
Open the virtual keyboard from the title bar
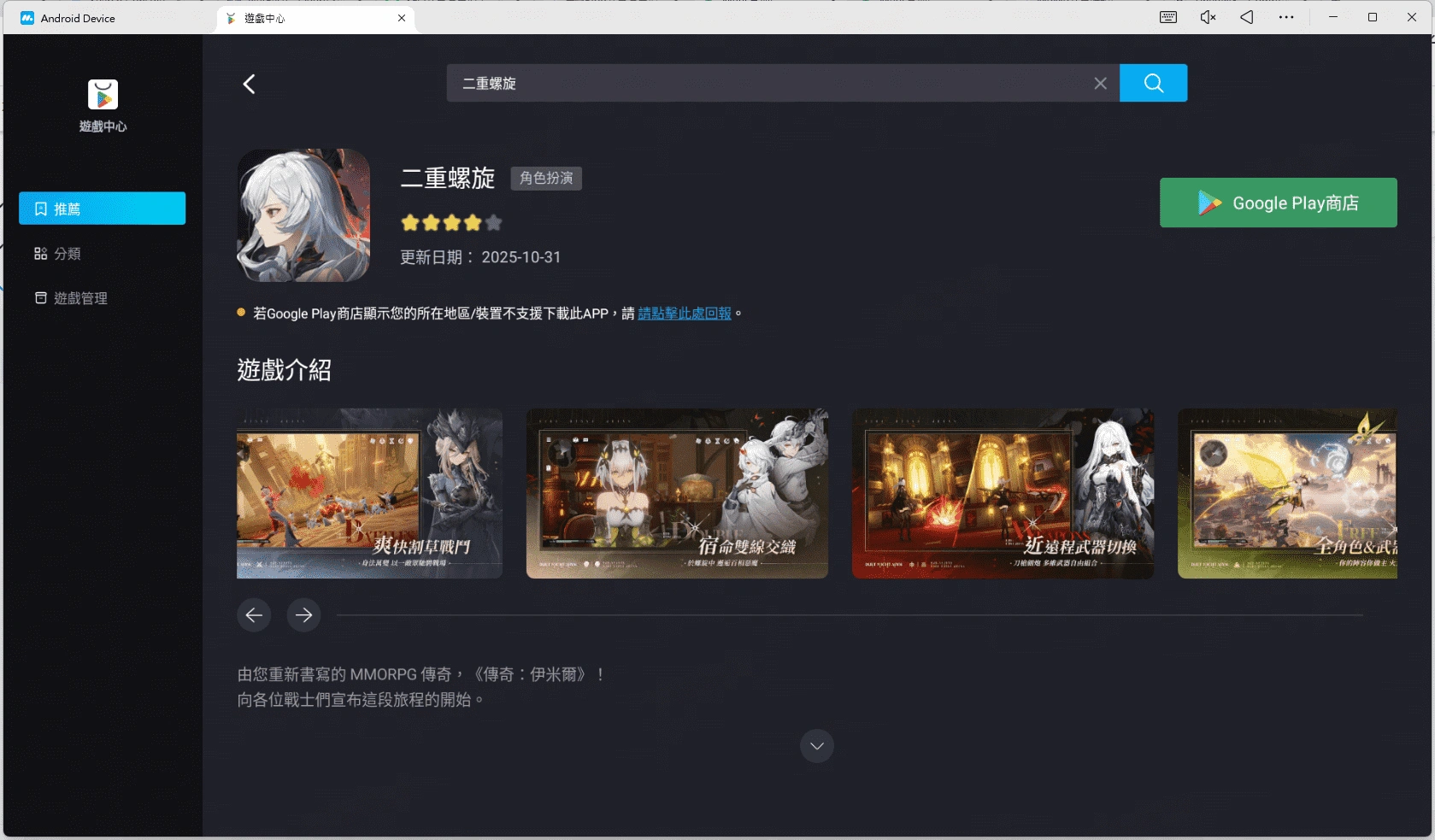(x=1167, y=16)
